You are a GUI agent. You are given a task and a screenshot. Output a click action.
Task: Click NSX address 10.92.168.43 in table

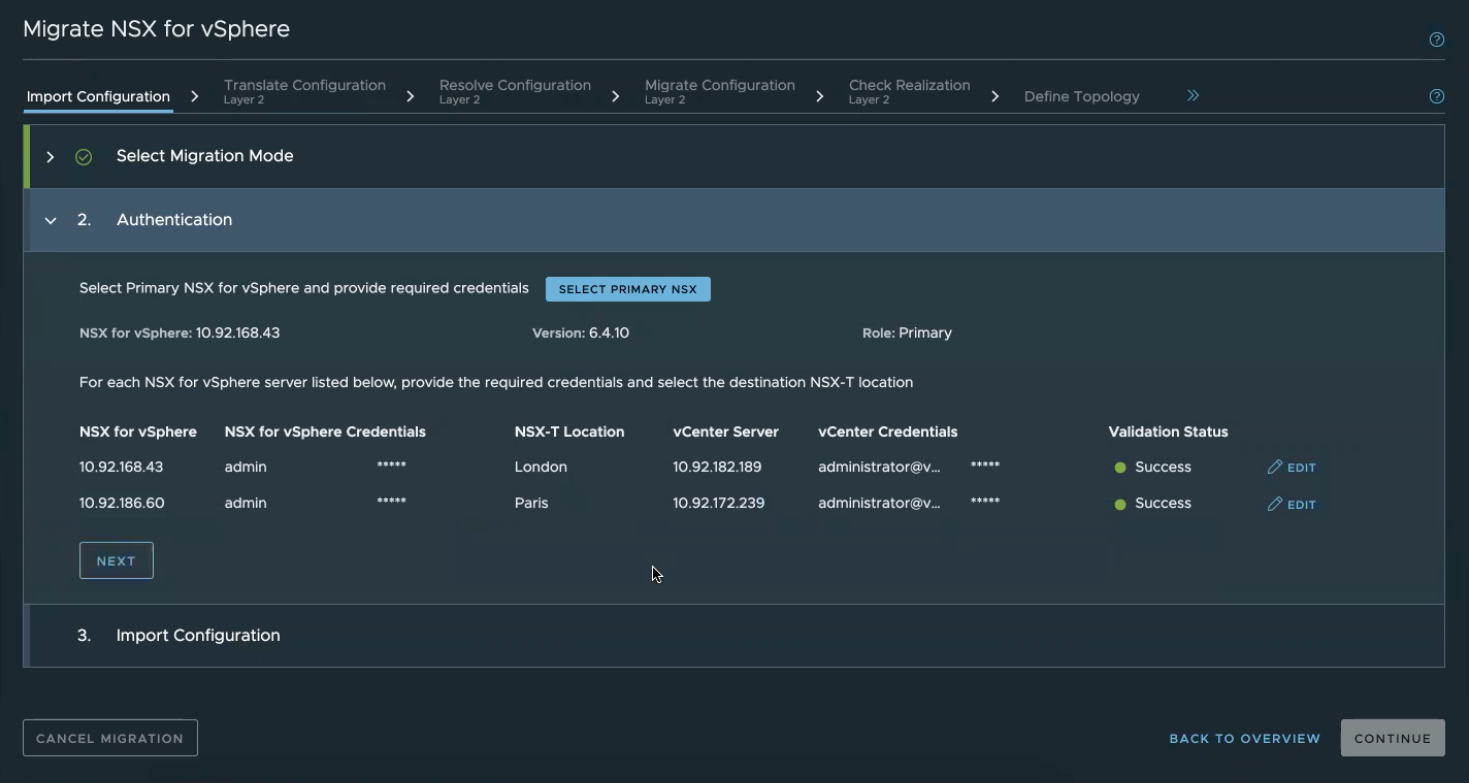pos(121,467)
